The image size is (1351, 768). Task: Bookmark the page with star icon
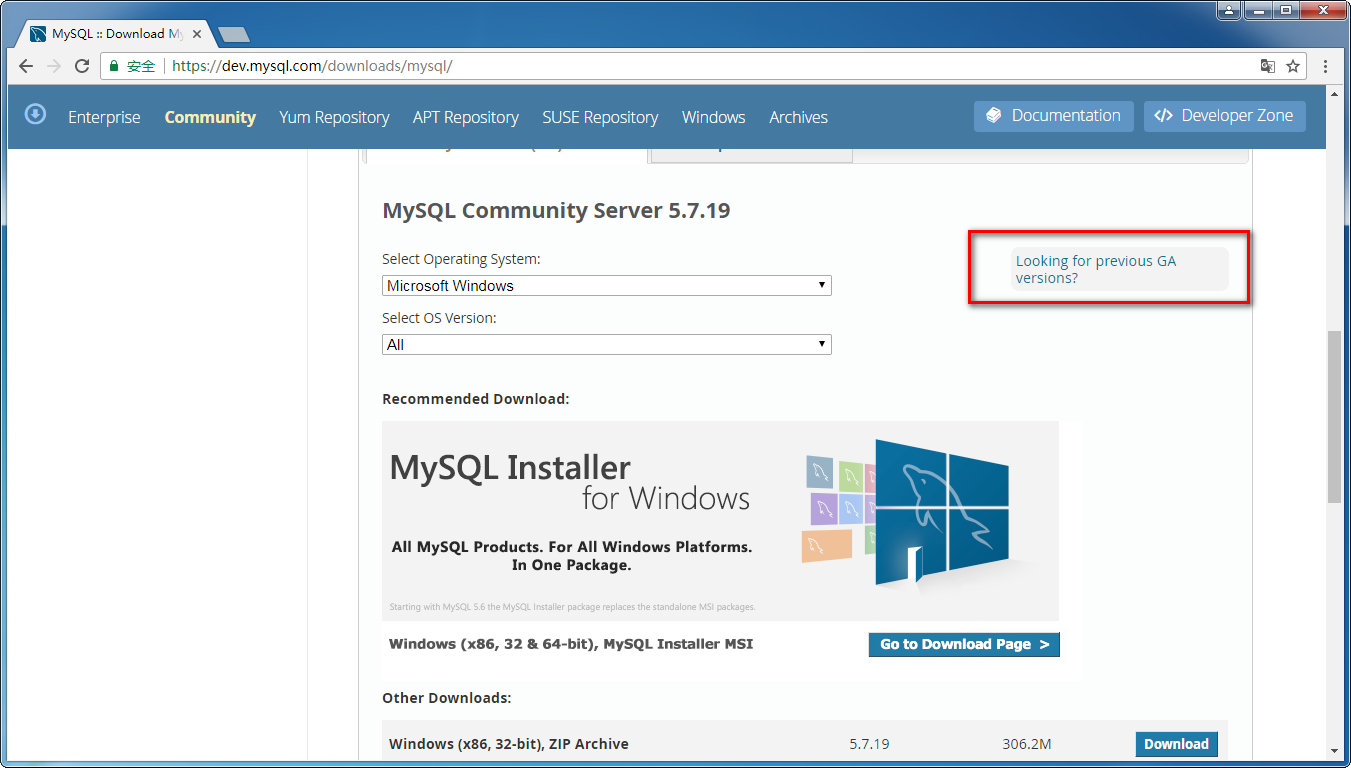[x=1293, y=66]
